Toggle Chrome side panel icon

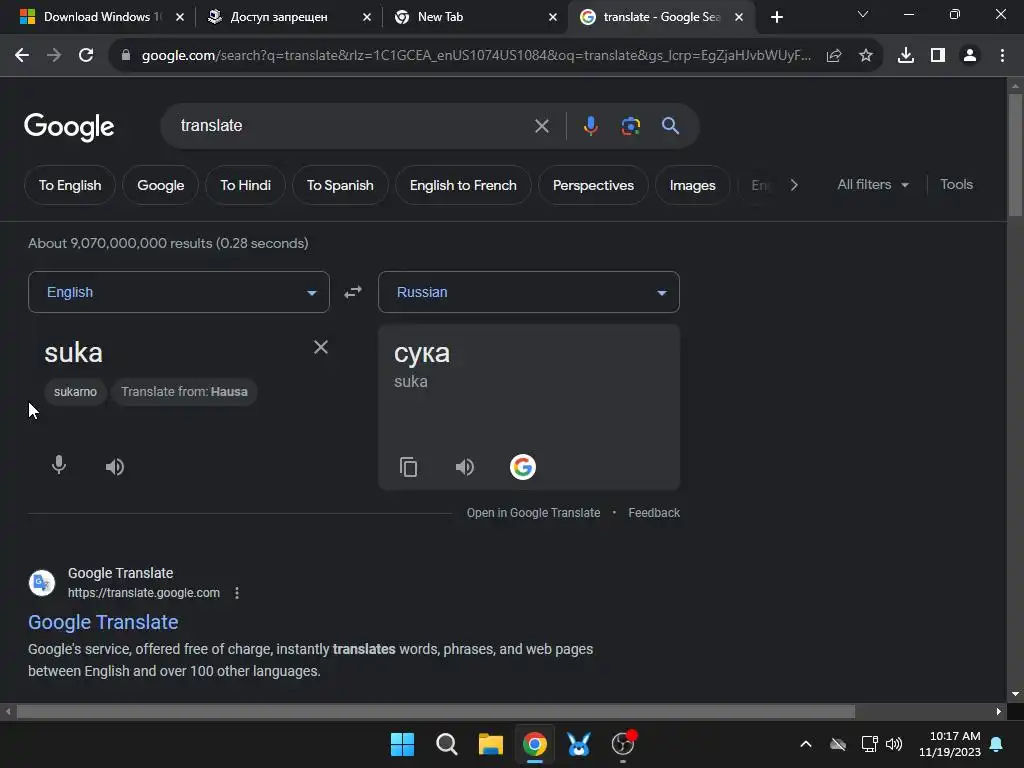[938, 56]
